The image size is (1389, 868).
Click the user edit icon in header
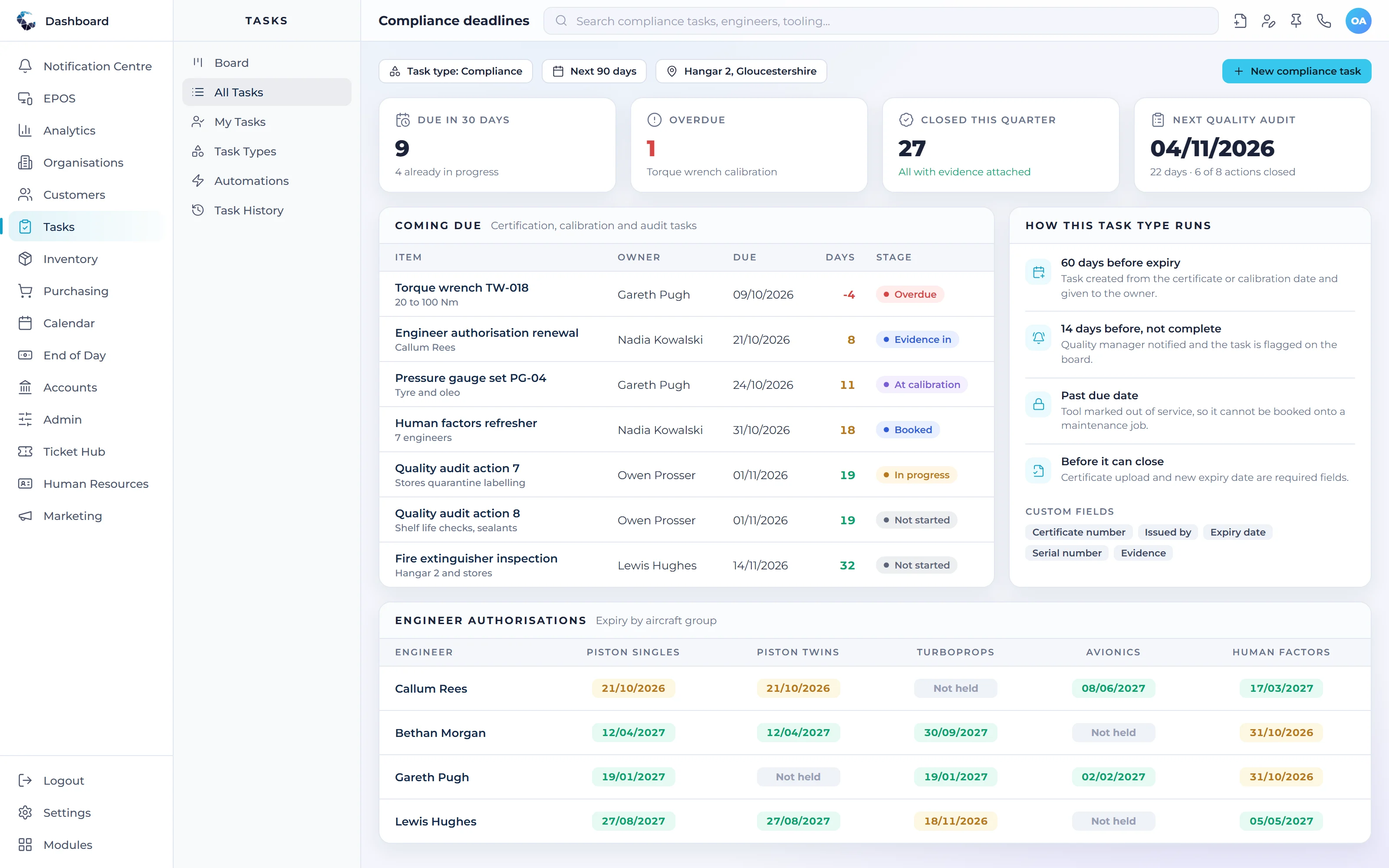click(1268, 21)
